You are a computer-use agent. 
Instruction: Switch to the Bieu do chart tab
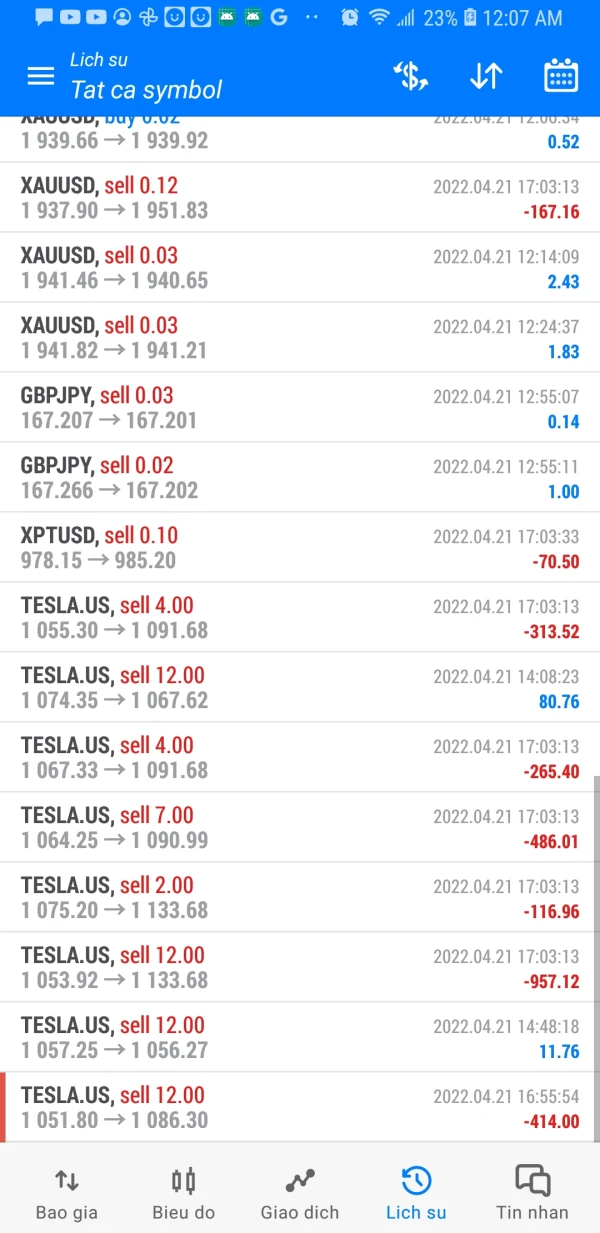[183, 1193]
